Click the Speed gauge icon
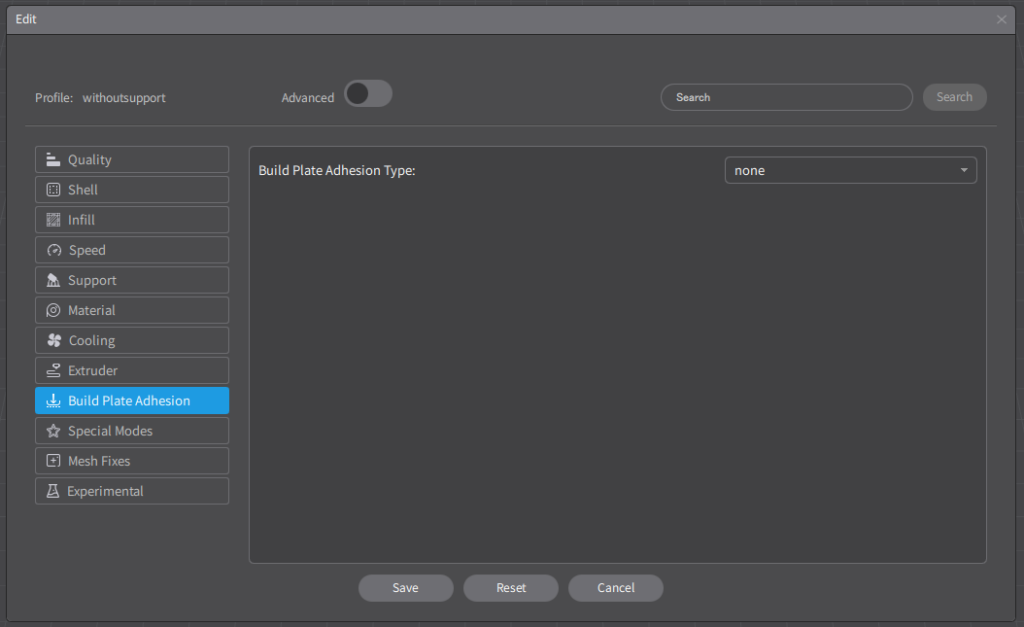The width and height of the screenshot is (1024, 627). click(54, 250)
